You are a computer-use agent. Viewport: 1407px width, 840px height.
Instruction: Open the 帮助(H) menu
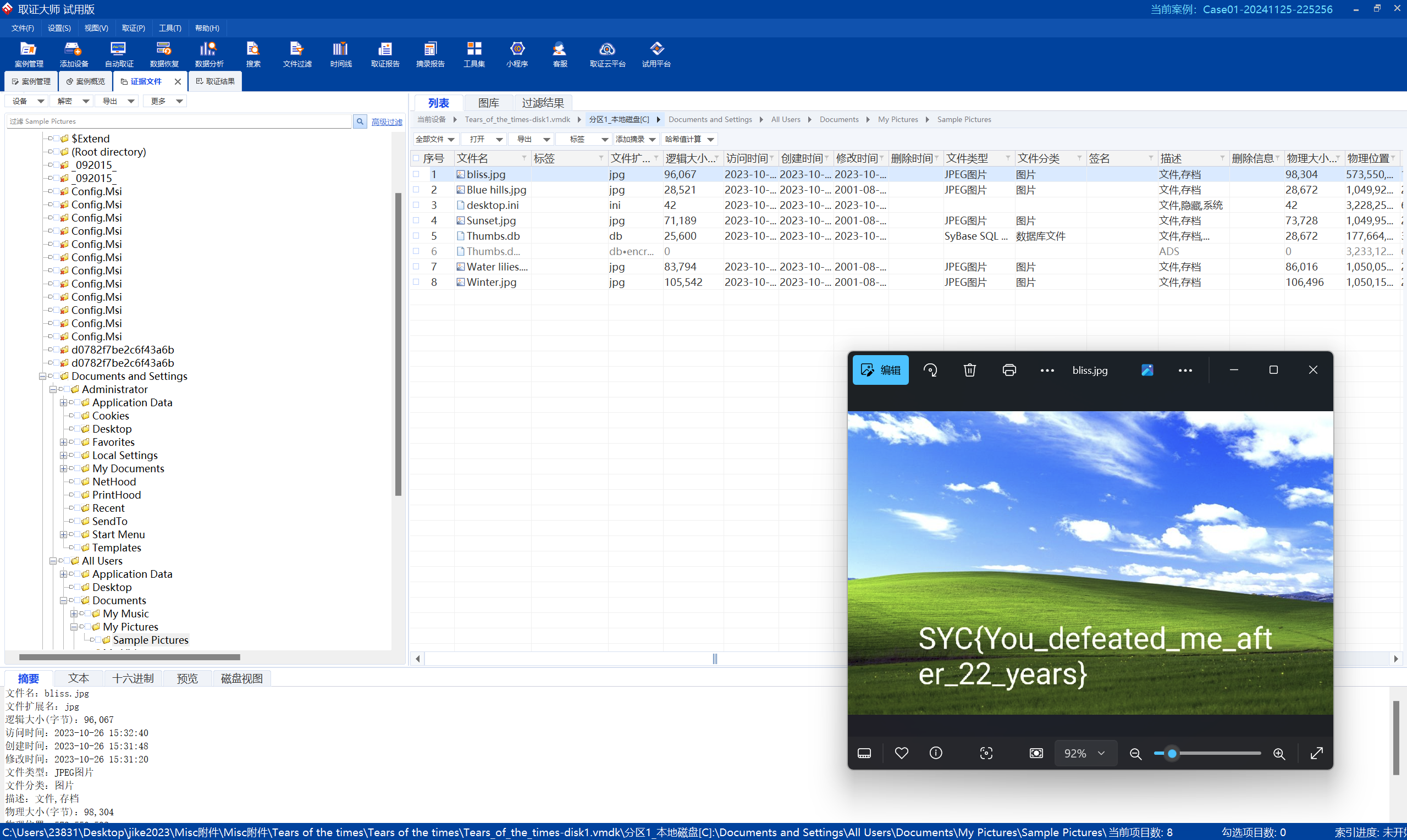(207, 27)
